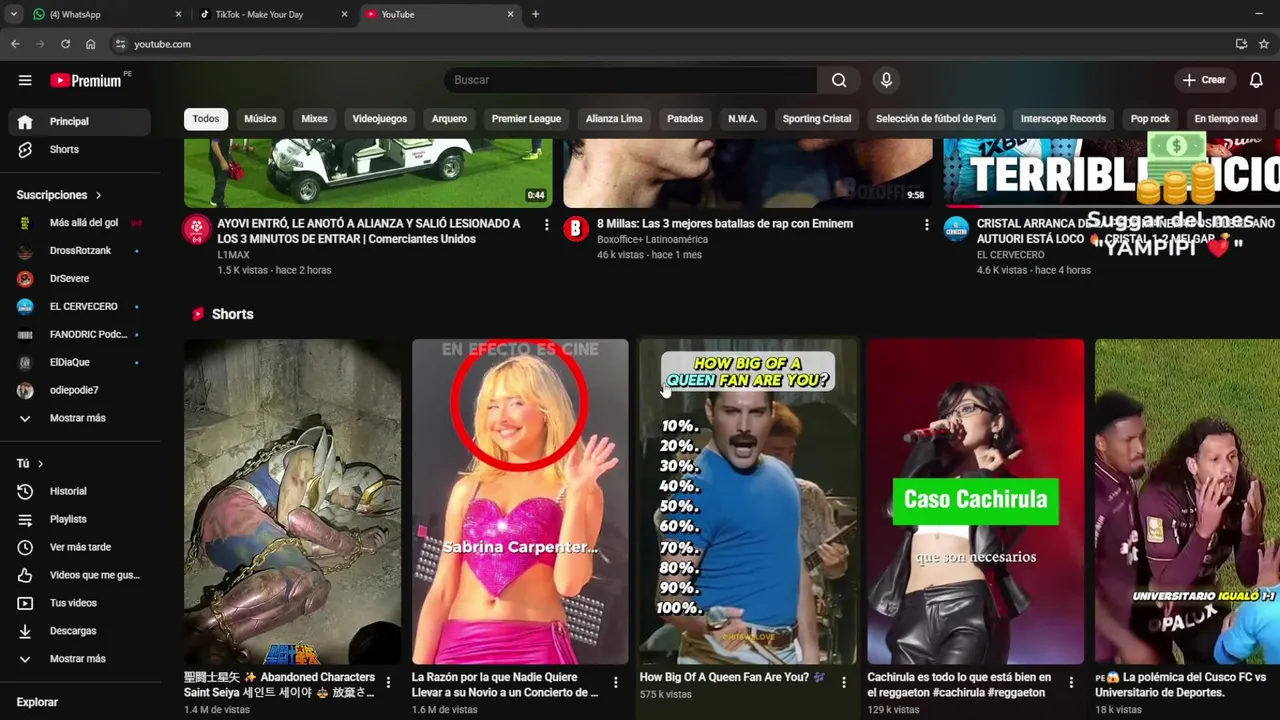Expand Mostrar más under Tú section
This screenshot has width=1280, height=720.
(80, 659)
